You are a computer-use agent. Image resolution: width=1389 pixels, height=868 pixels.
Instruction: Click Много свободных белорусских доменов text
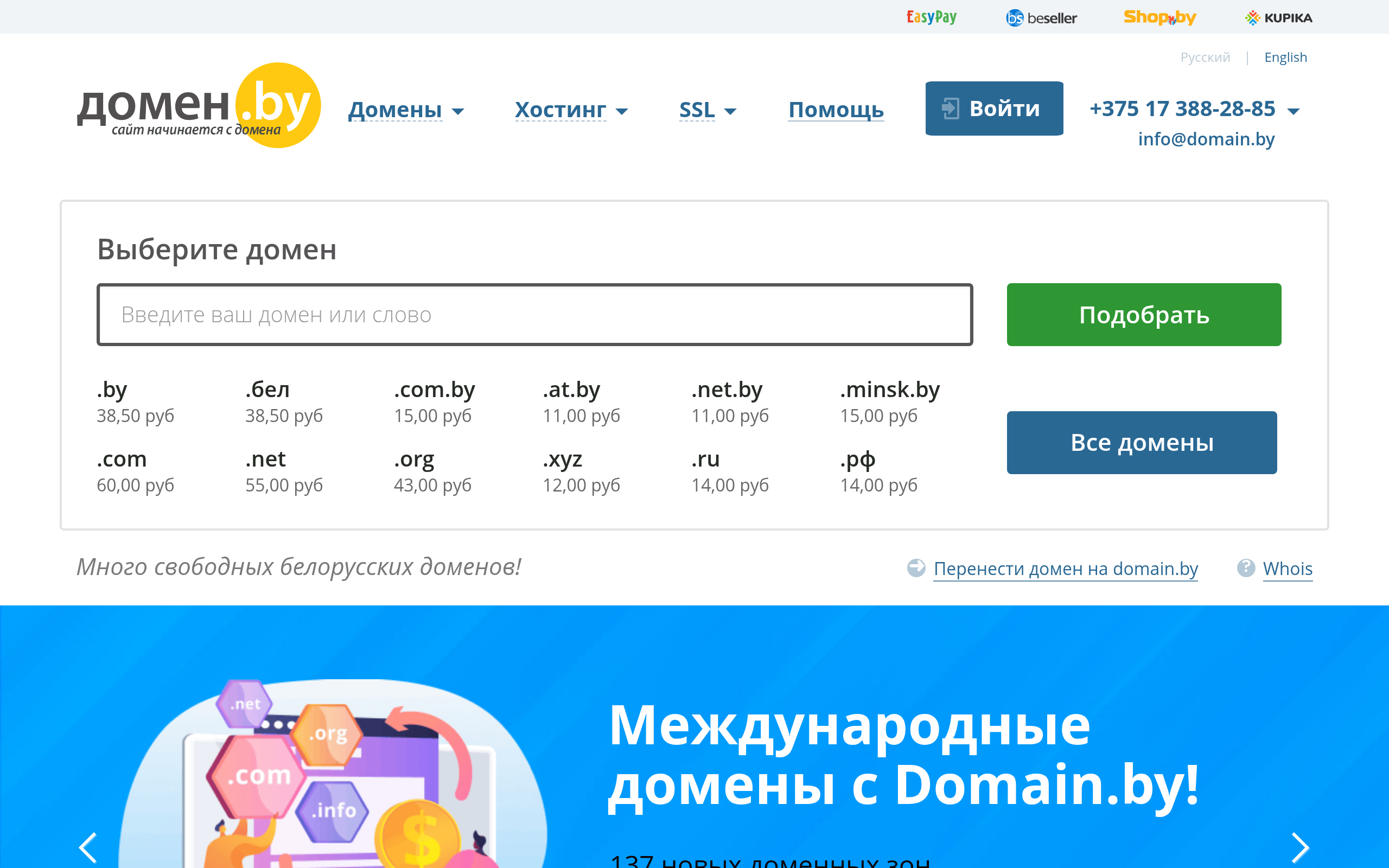299,567
